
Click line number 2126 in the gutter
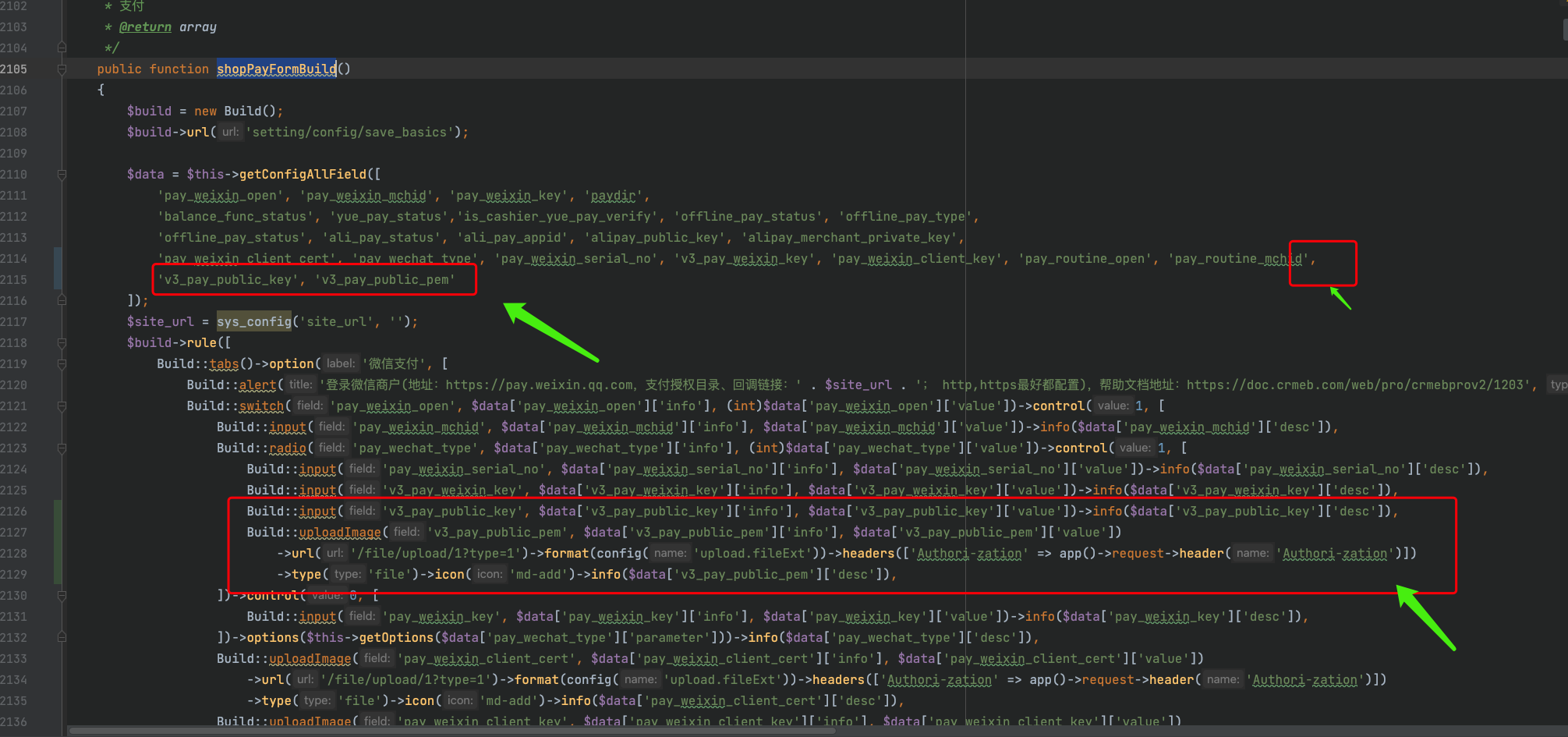[14, 512]
